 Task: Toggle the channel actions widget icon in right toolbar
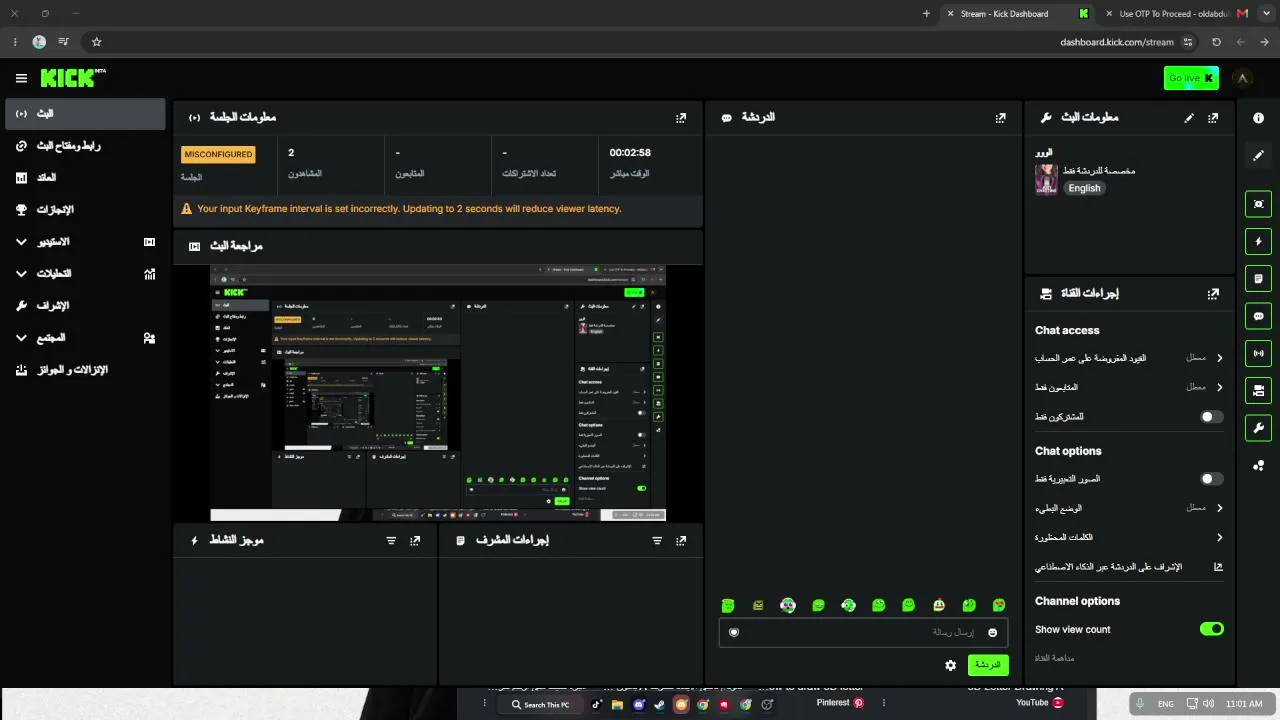(x=1258, y=390)
